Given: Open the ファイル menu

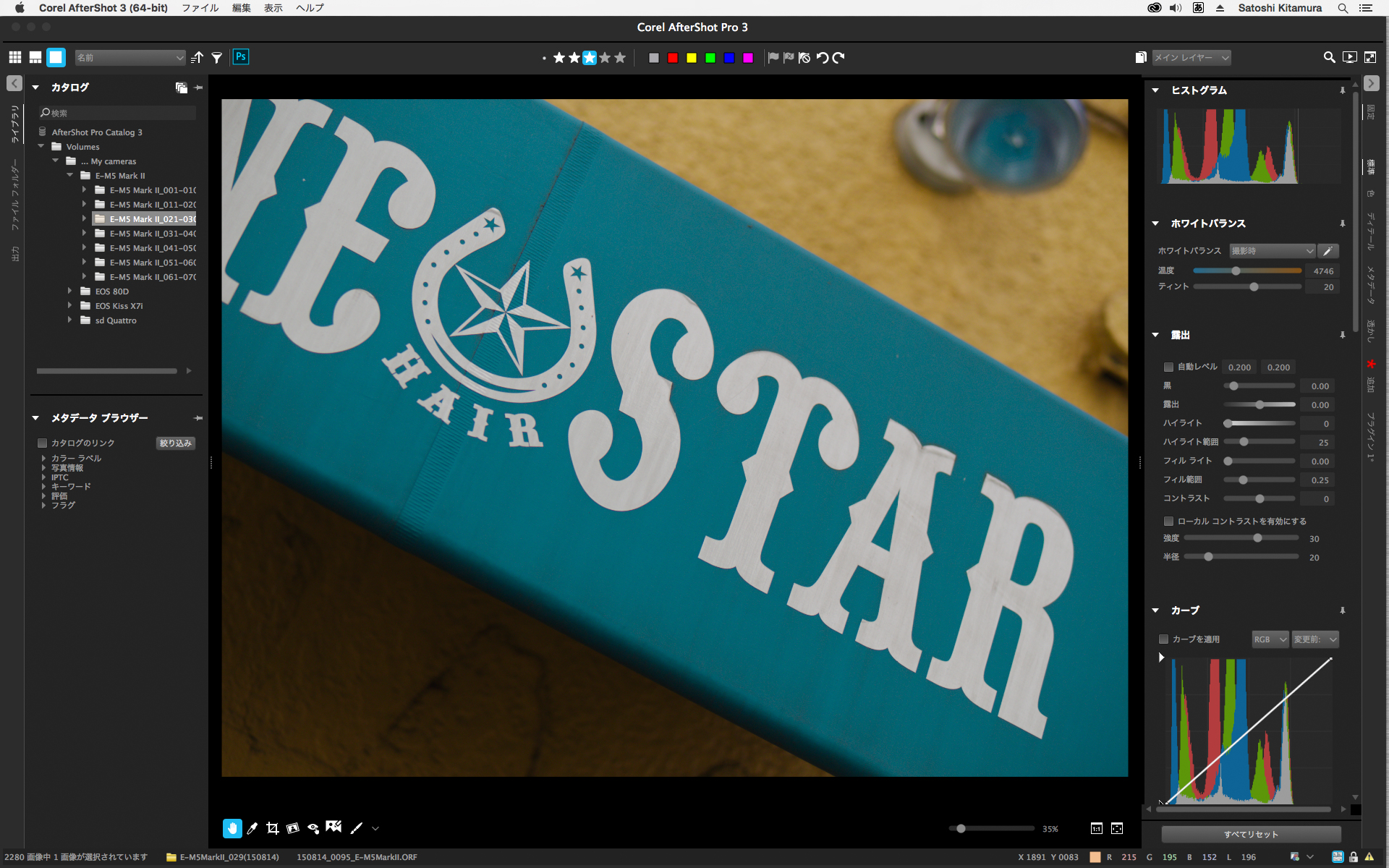Looking at the screenshot, I should [x=200, y=8].
